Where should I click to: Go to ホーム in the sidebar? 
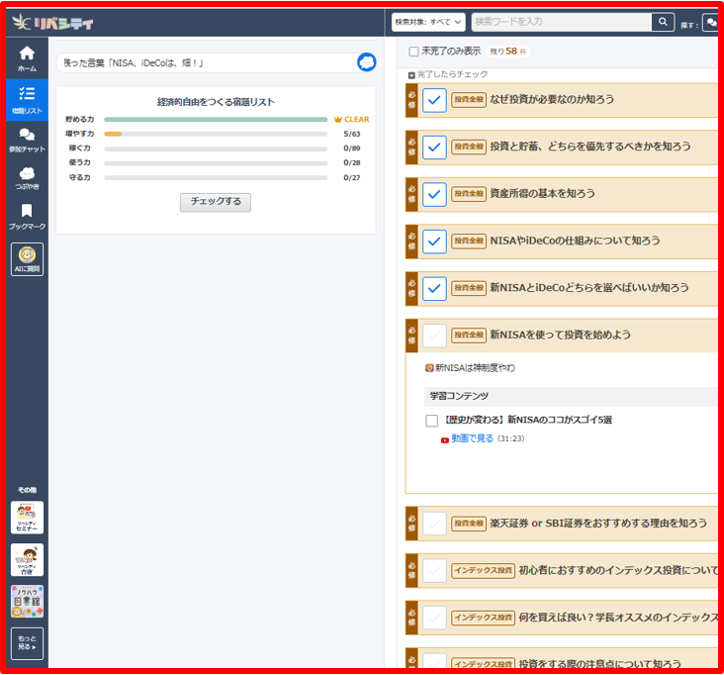tap(27, 58)
